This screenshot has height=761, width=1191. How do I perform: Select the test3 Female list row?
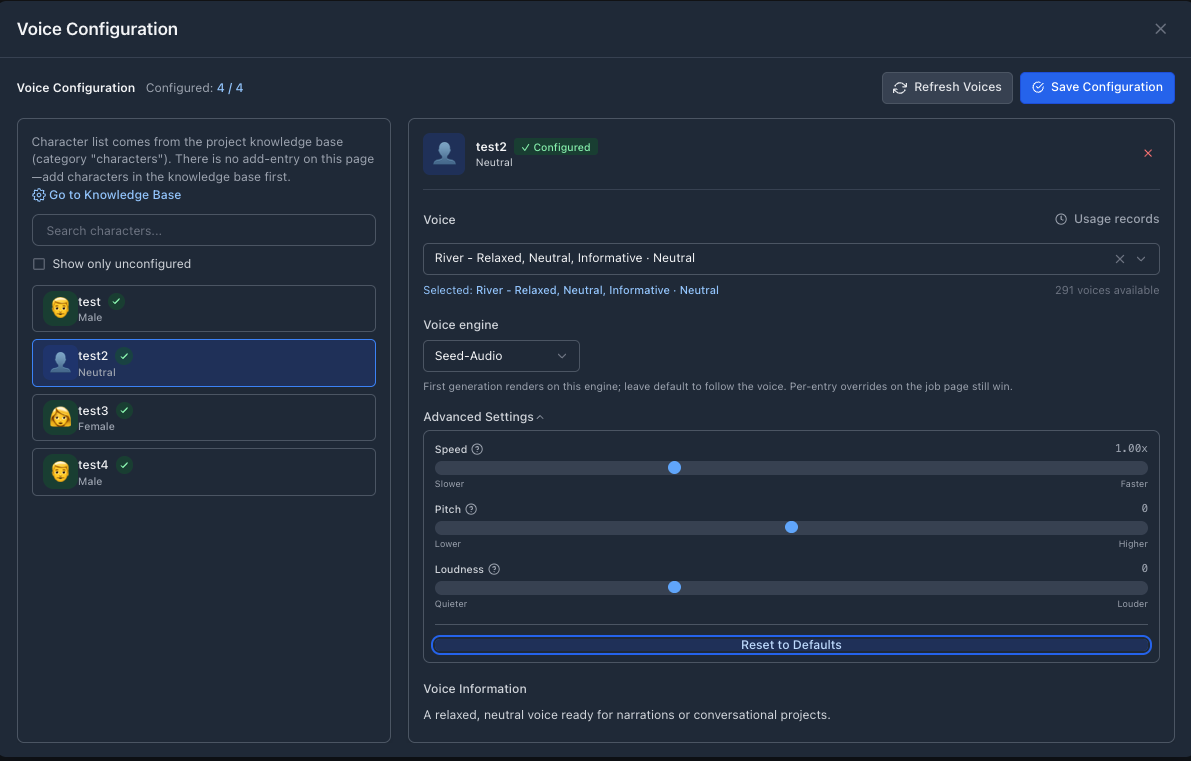tap(204, 417)
